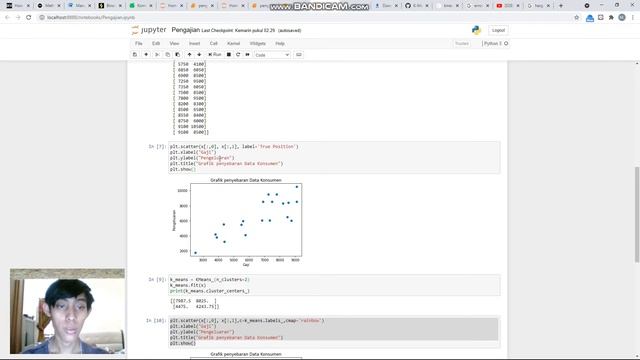Click the page vertical scrollbar thumb
Viewport: 640px width, 360px height.
[637, 215]
